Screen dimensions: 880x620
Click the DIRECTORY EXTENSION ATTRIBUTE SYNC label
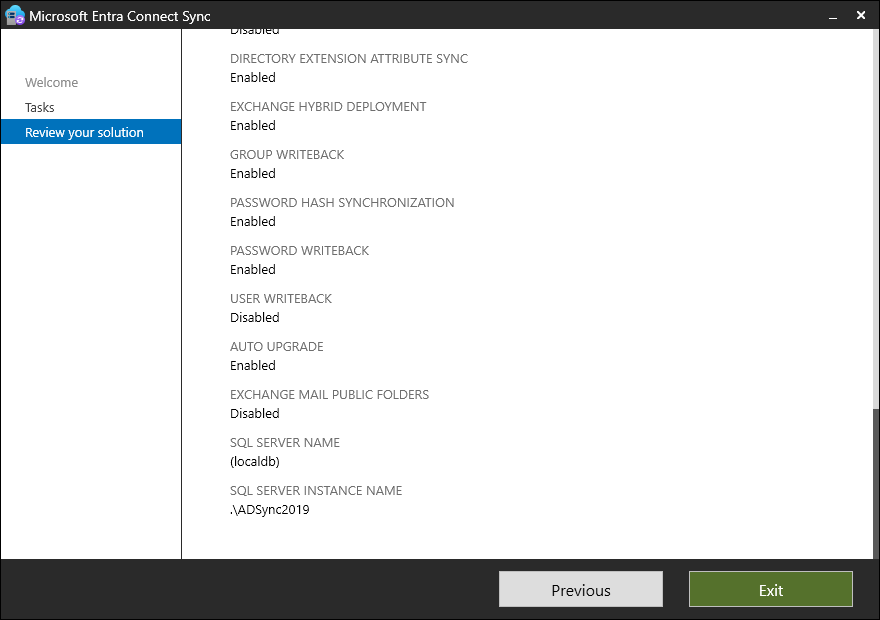click(x=349, y=58)
